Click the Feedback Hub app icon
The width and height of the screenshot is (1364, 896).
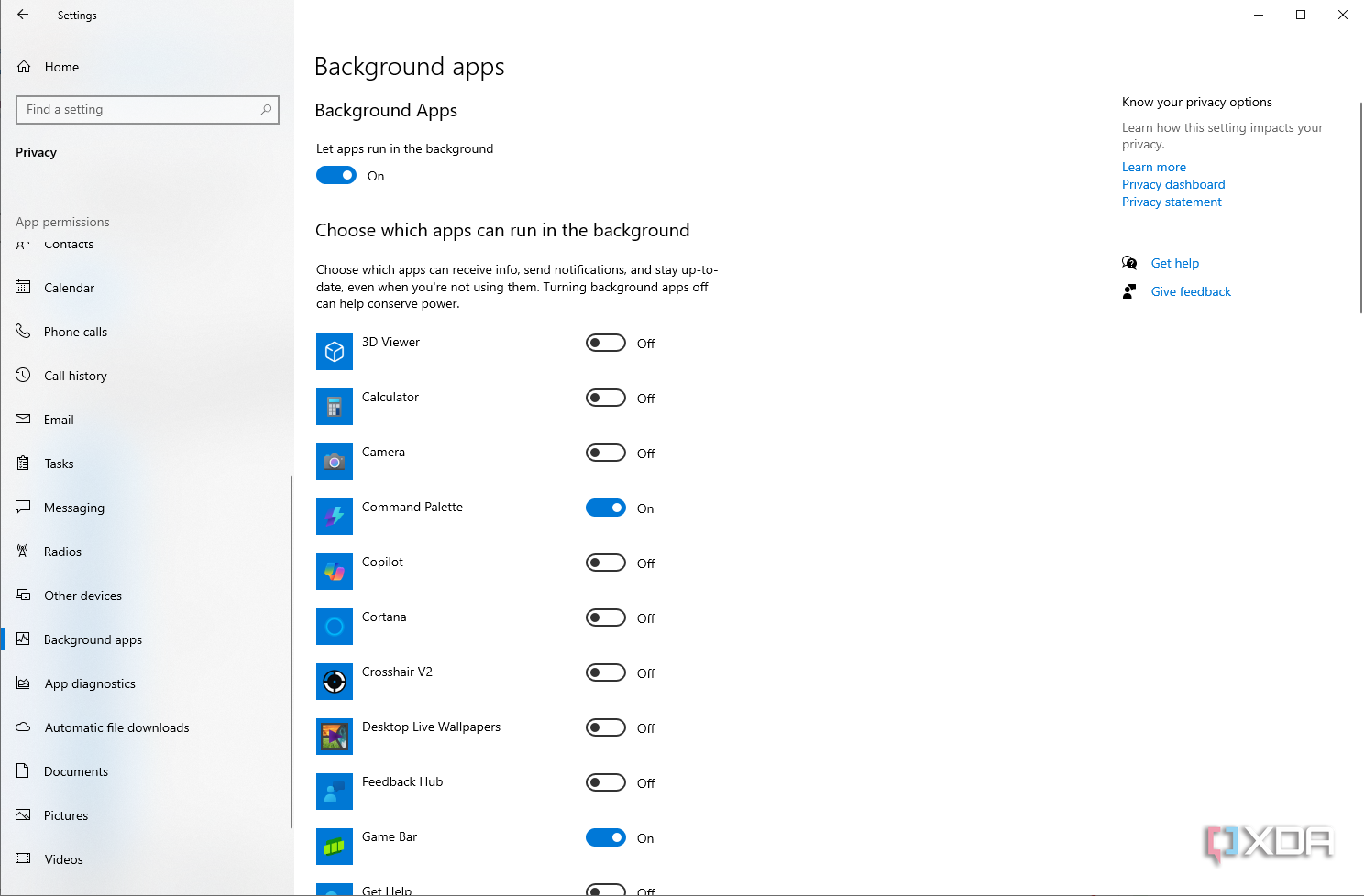[335, 792]
